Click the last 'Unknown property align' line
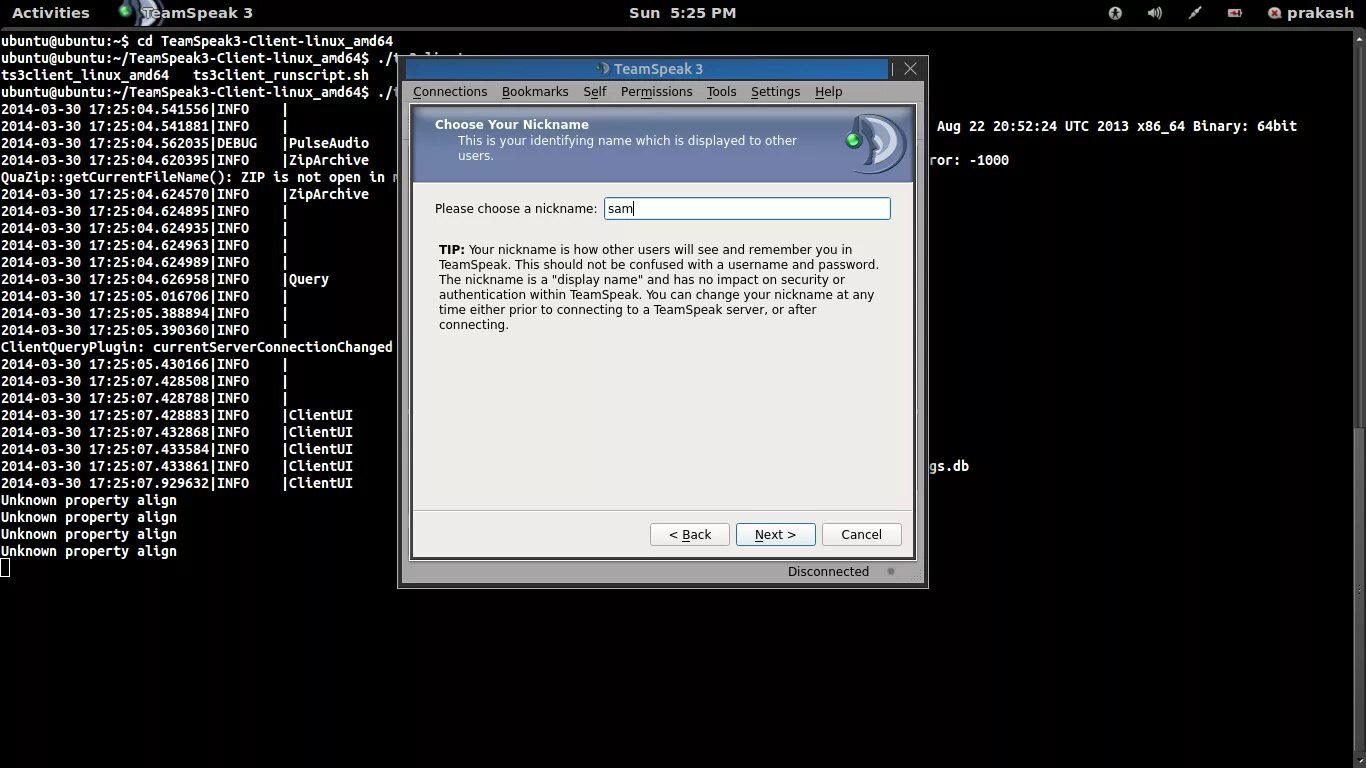This screenshot has width=1366, height=768. click(89, 551)
